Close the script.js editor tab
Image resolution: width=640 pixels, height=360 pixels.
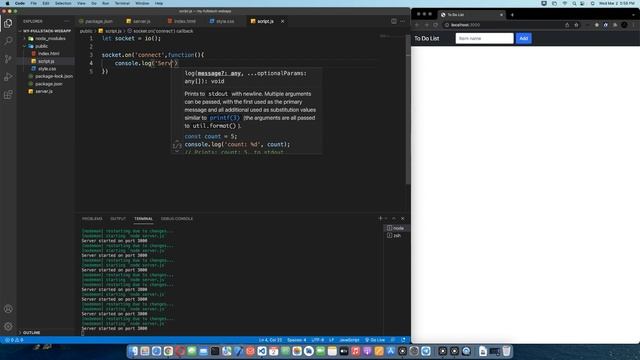click(282, 21)
